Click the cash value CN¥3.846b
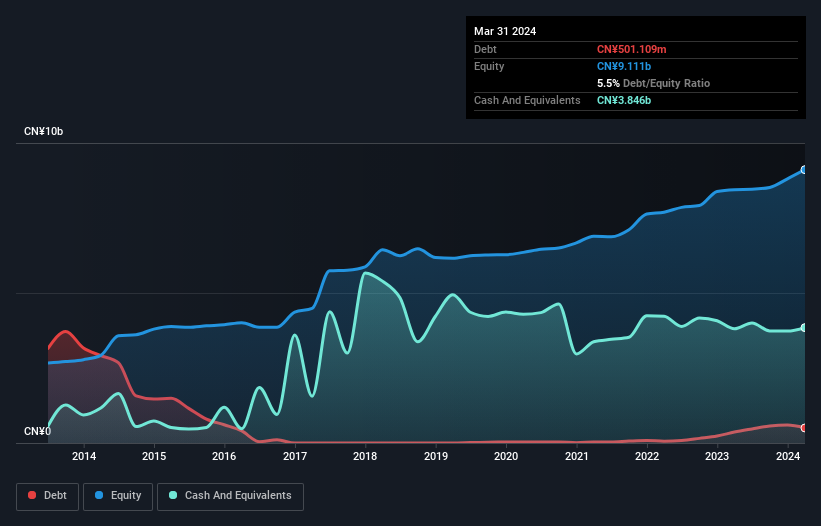 (x=624, y=100)
